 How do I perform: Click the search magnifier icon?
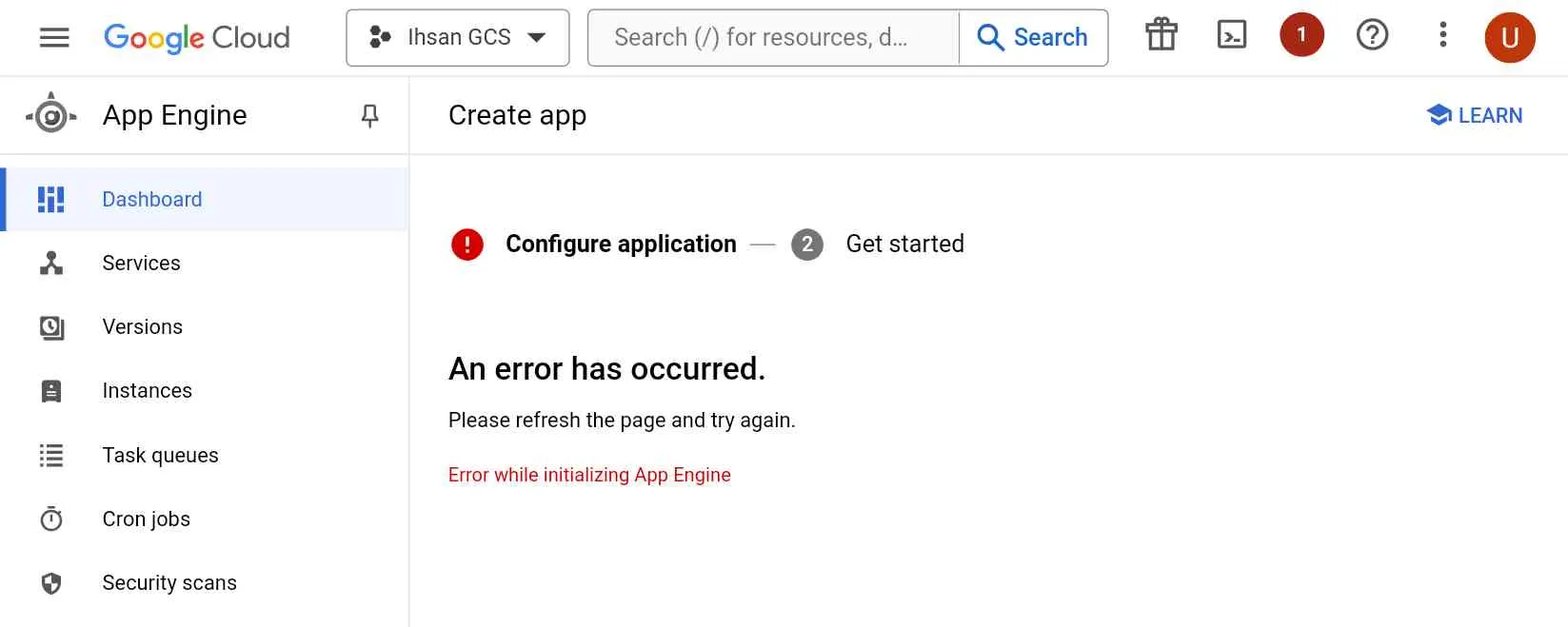[990, 37]
